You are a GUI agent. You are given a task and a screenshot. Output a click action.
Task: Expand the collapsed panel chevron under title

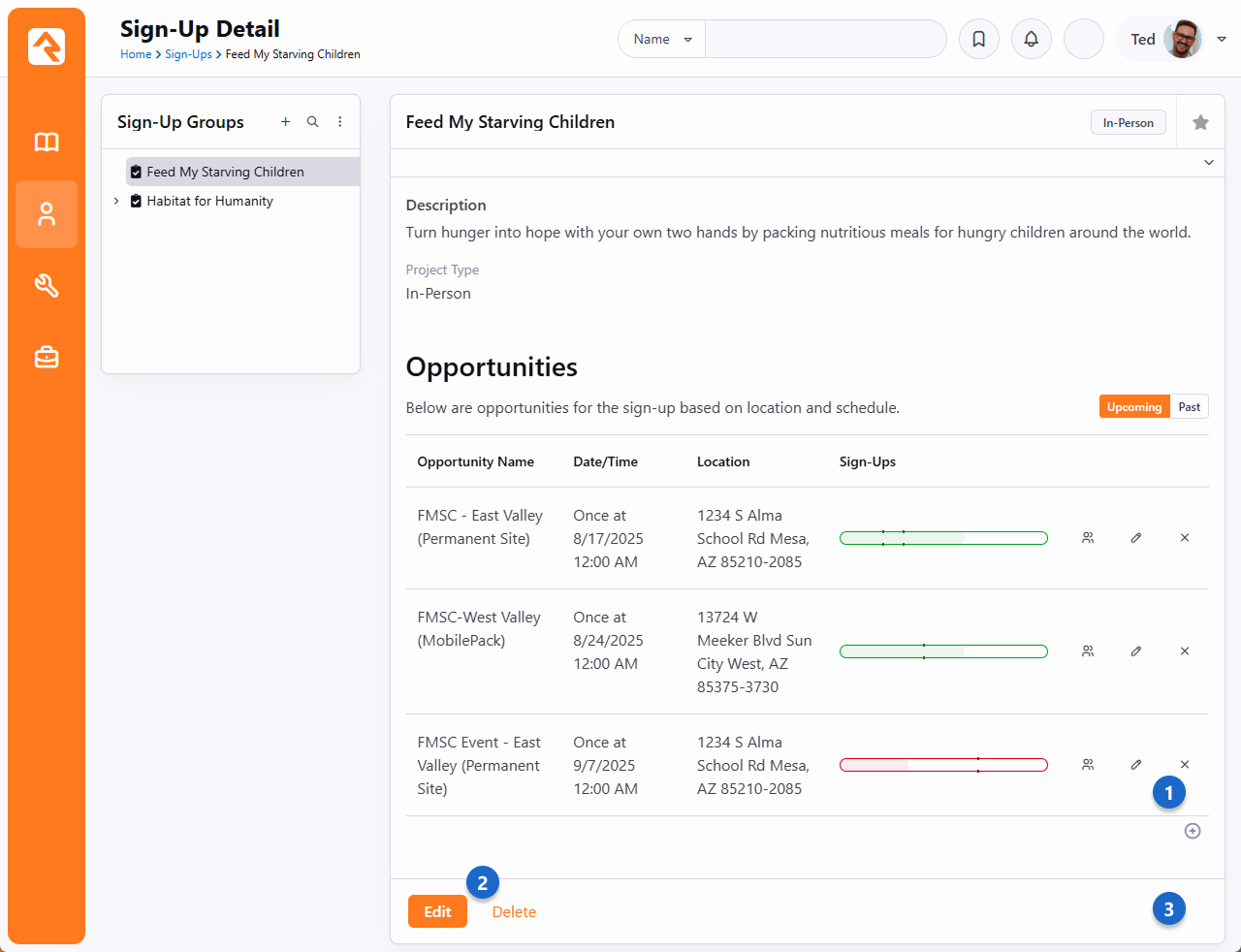click(1208, 163)
